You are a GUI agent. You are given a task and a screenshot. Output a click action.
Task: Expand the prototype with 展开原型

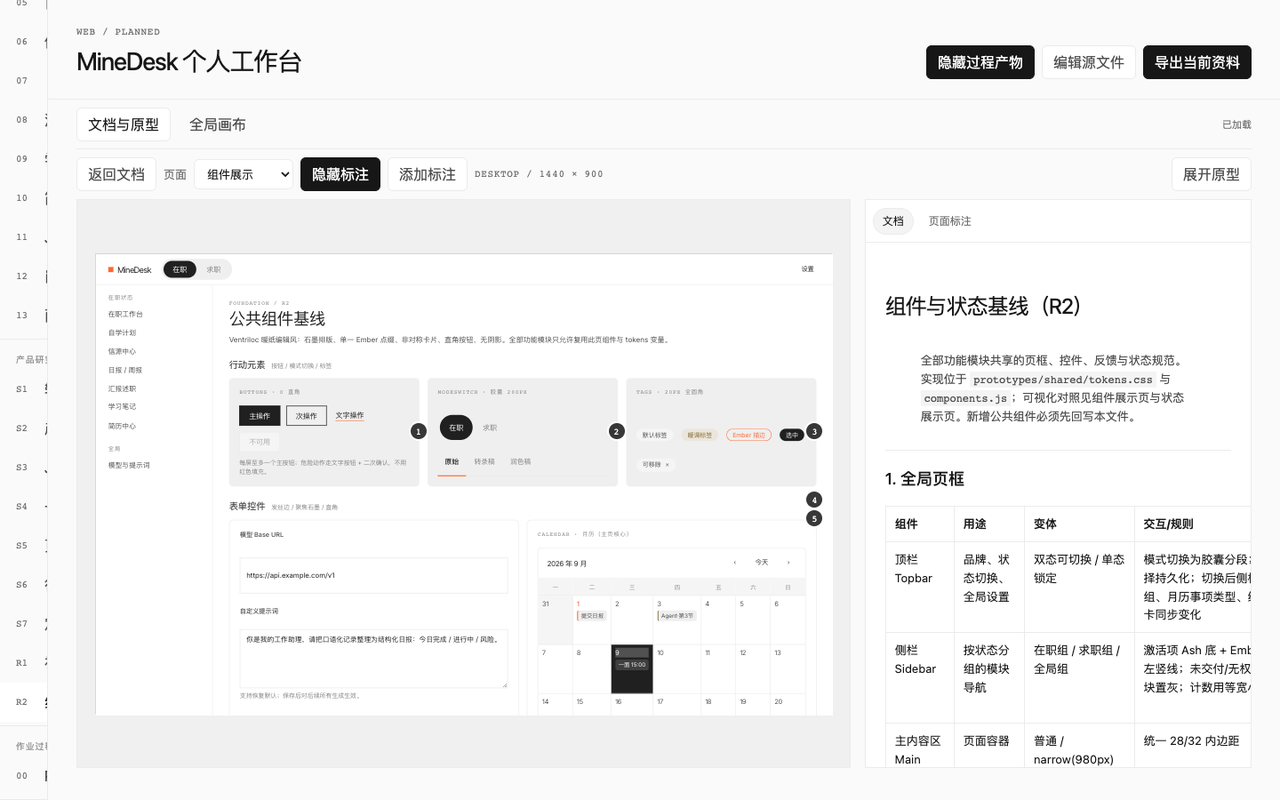[x=1211, y=174]
